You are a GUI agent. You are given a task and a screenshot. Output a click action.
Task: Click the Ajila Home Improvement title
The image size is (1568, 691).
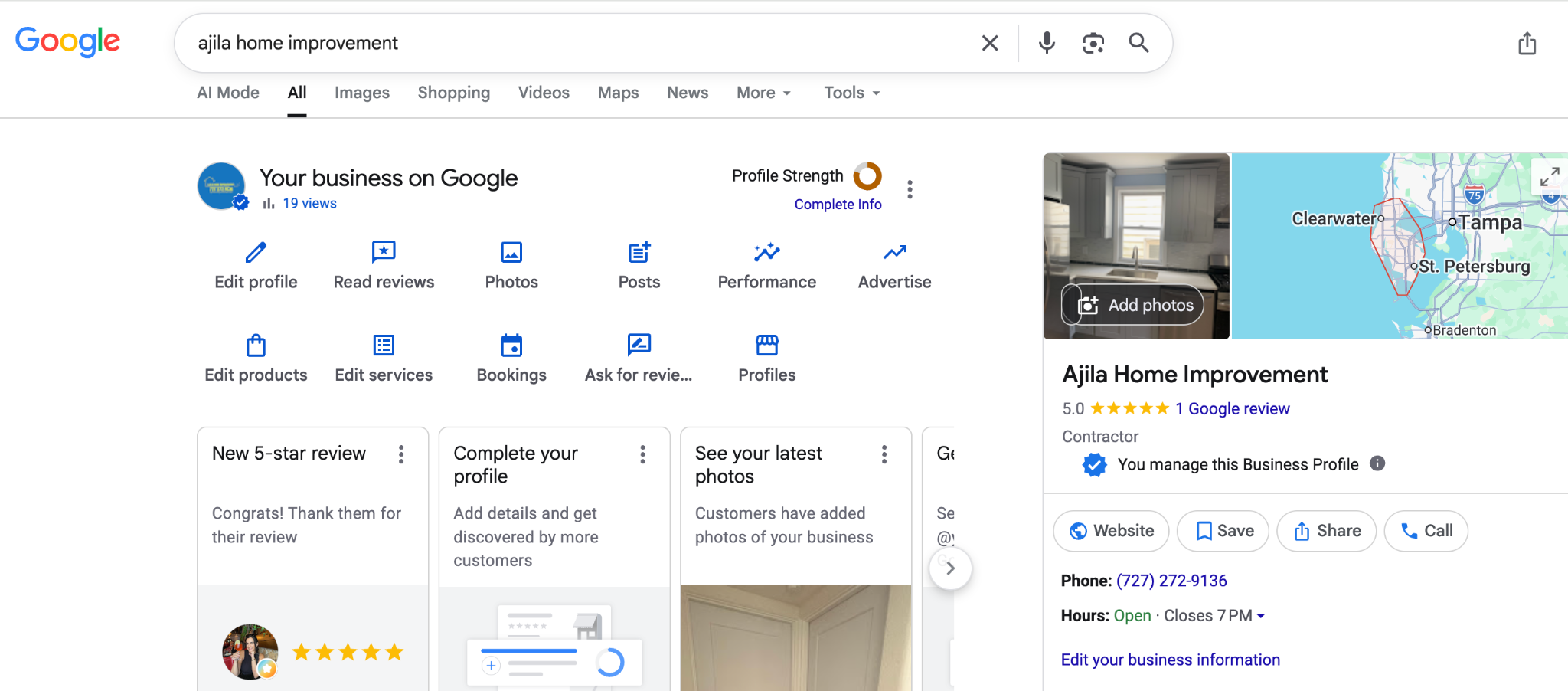point(1194,374)
